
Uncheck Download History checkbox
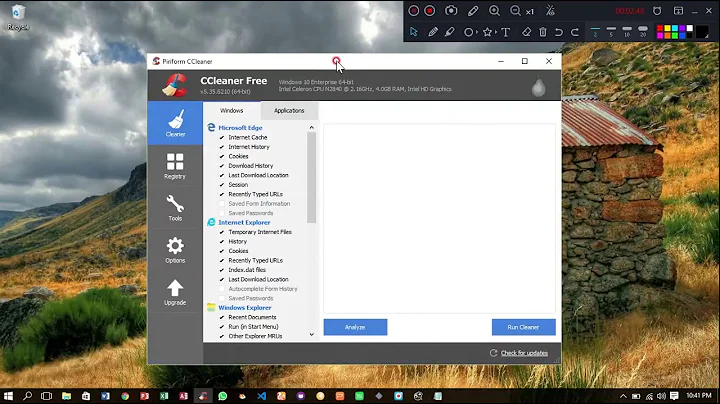[x=222, y=166]
